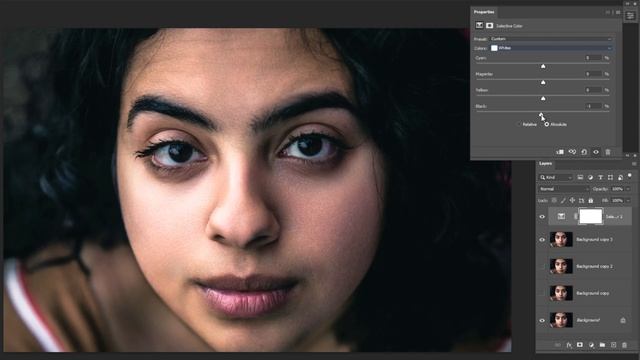Lock image pixels brush icon
The width and height of the screenshot is (640, 360).
[x=563, y=200]
